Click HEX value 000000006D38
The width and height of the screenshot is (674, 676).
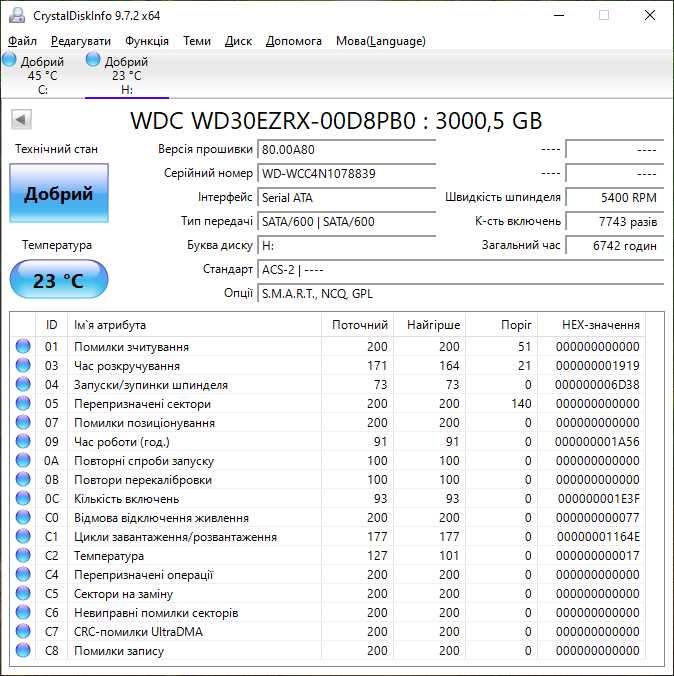pos(597,385)
